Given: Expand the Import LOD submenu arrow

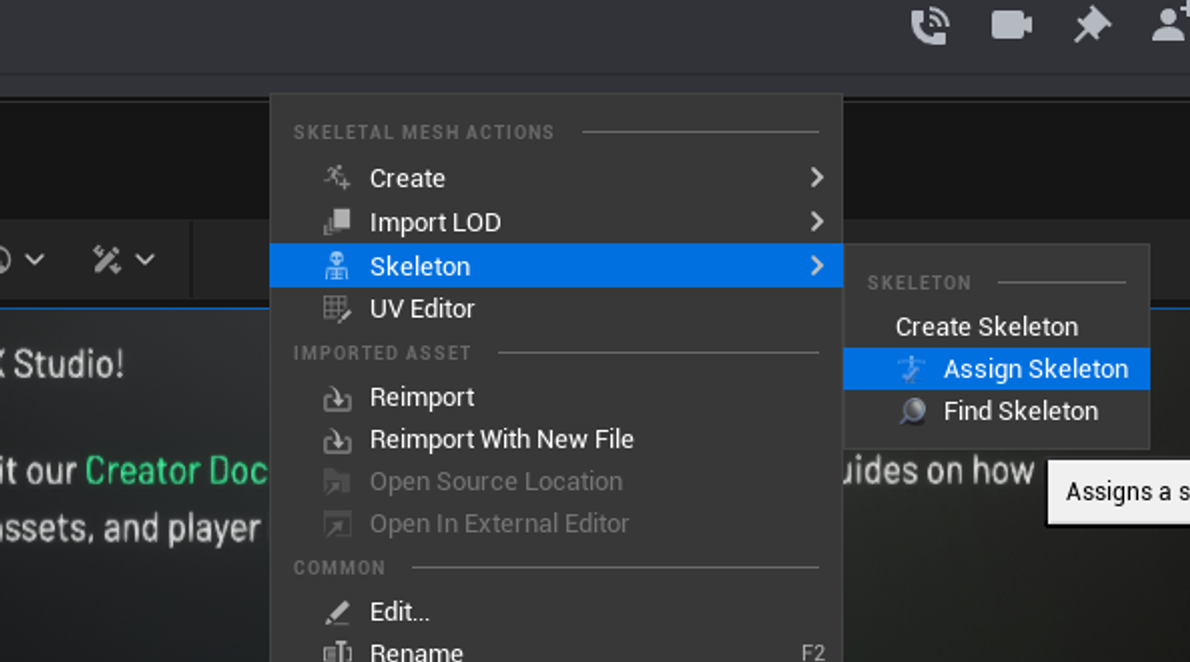Looking at the screenshot, I should point(817,222).
